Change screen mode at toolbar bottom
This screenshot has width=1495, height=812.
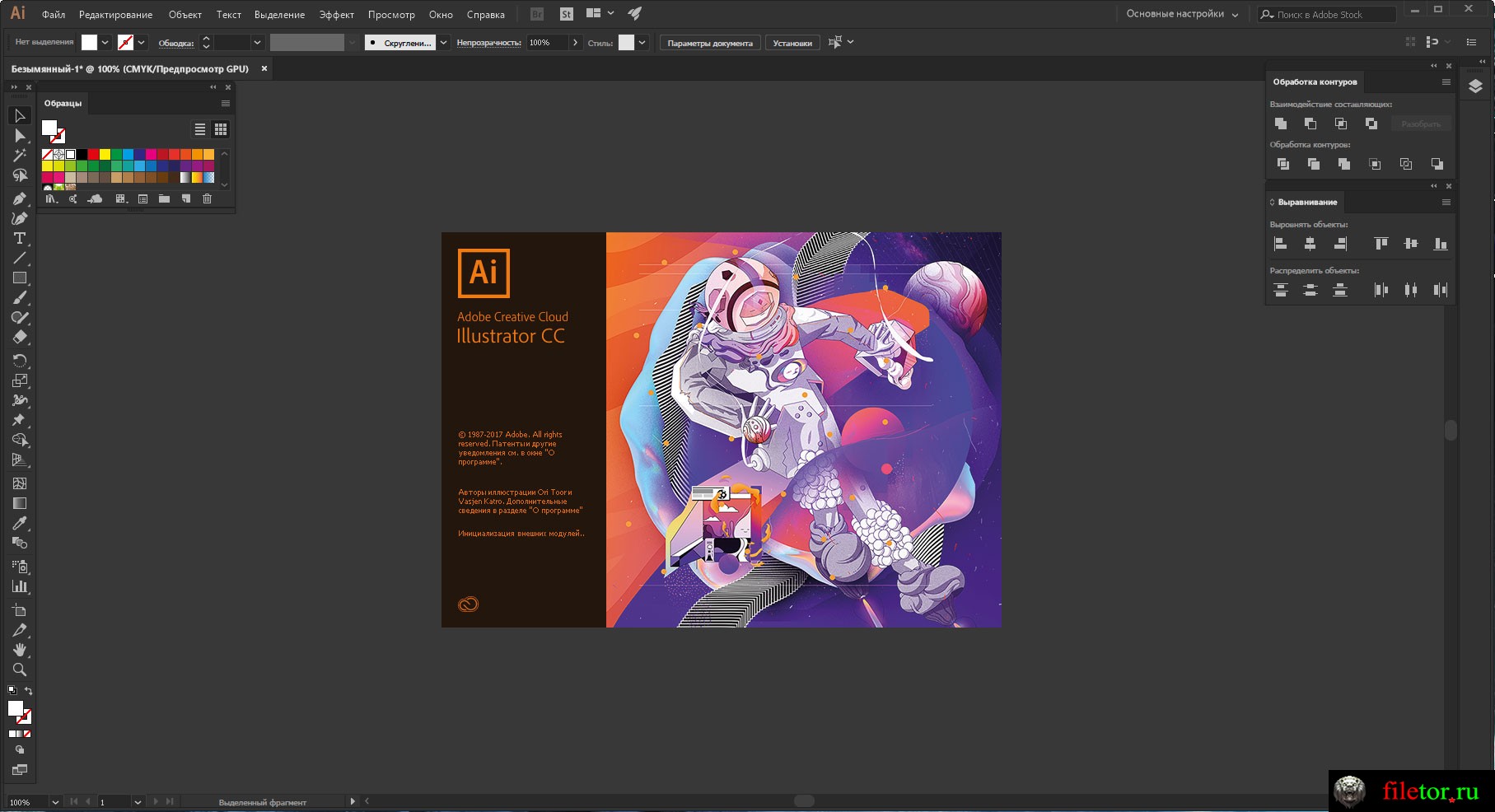[x=20, y=770]
